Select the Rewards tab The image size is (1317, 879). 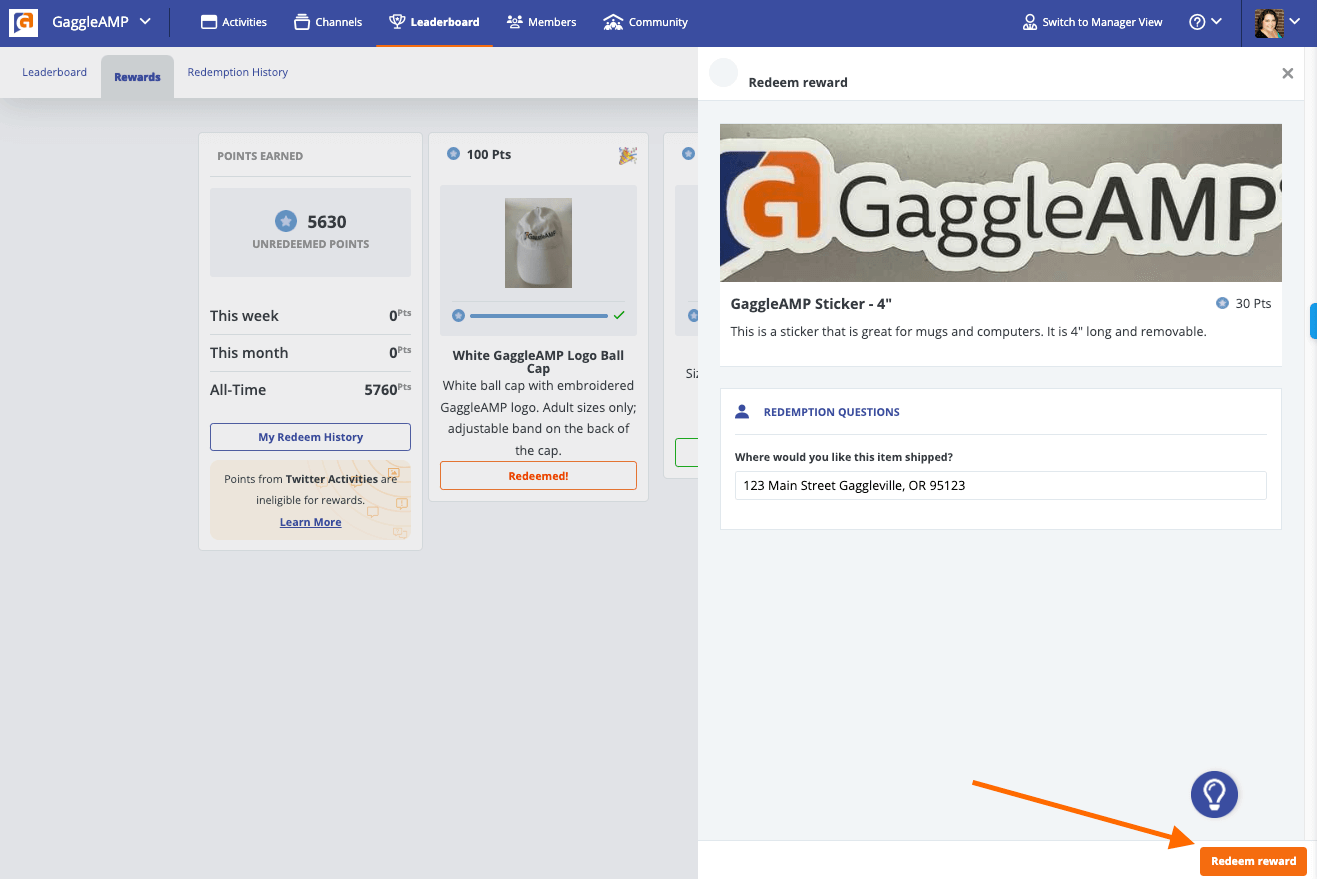pyautogui.click(x=137, y=77)
